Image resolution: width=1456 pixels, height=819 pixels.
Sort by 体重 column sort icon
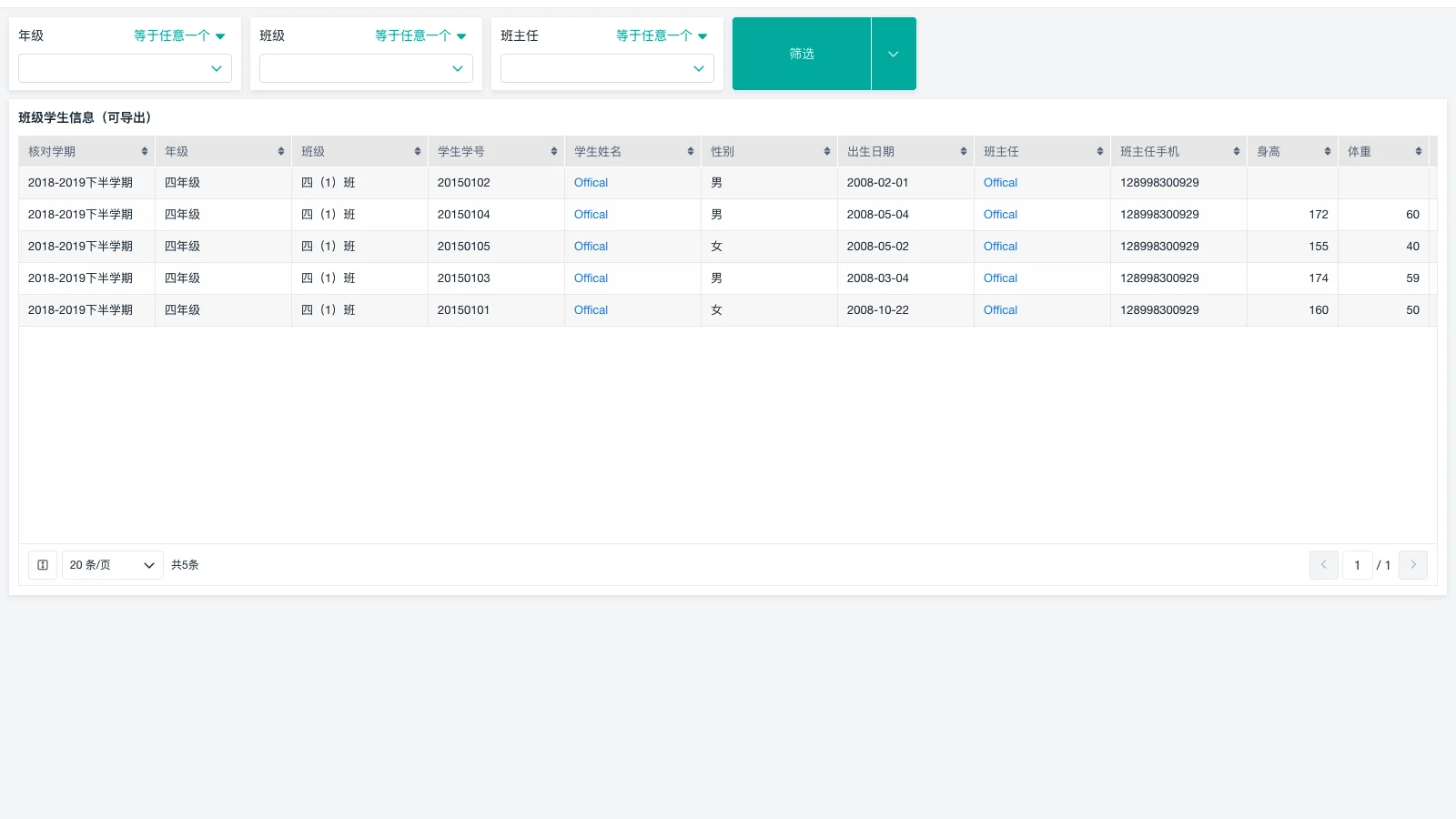(x=1419, y=152)
